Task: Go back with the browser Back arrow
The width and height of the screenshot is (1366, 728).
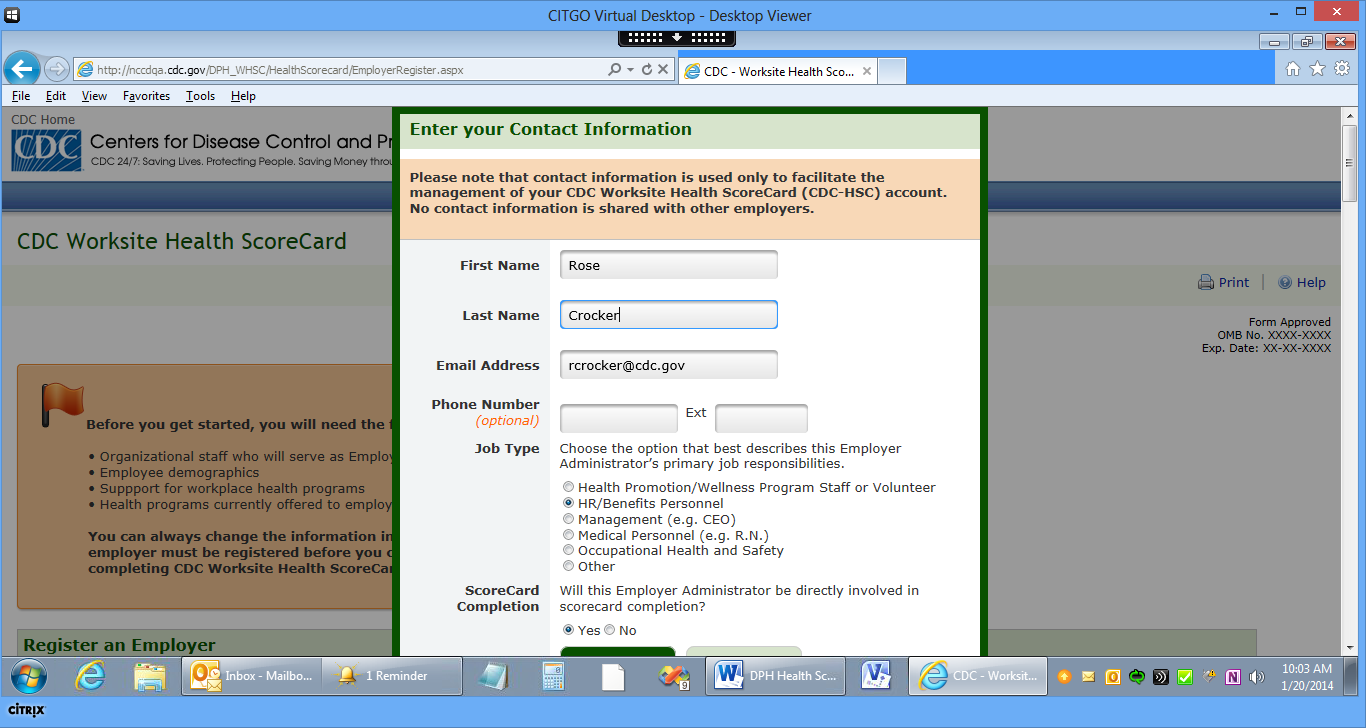Action: pyautogui.click(x=22, y=69)
